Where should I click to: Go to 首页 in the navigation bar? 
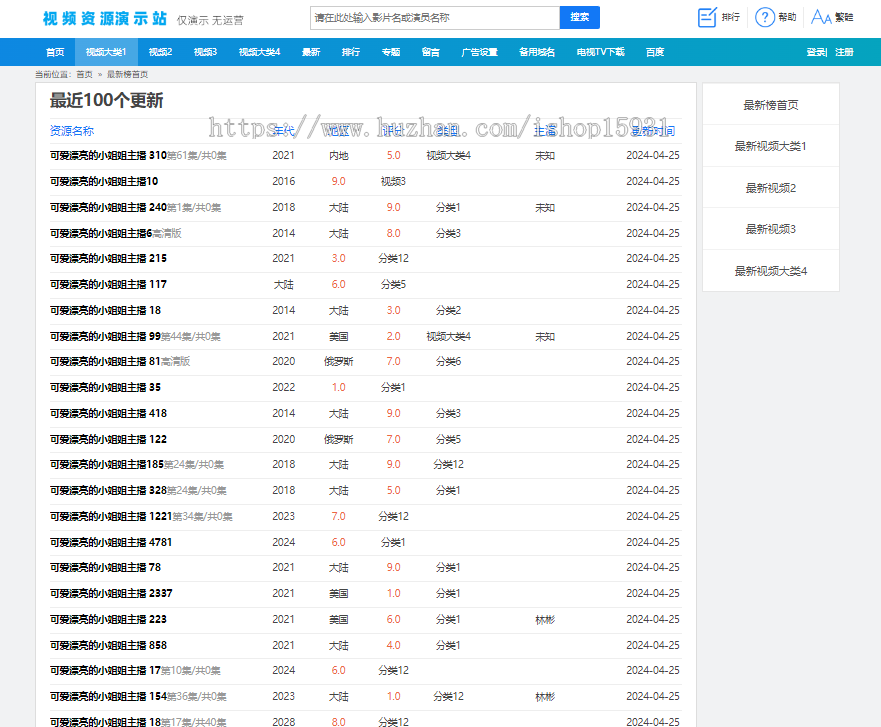(55, 52)
